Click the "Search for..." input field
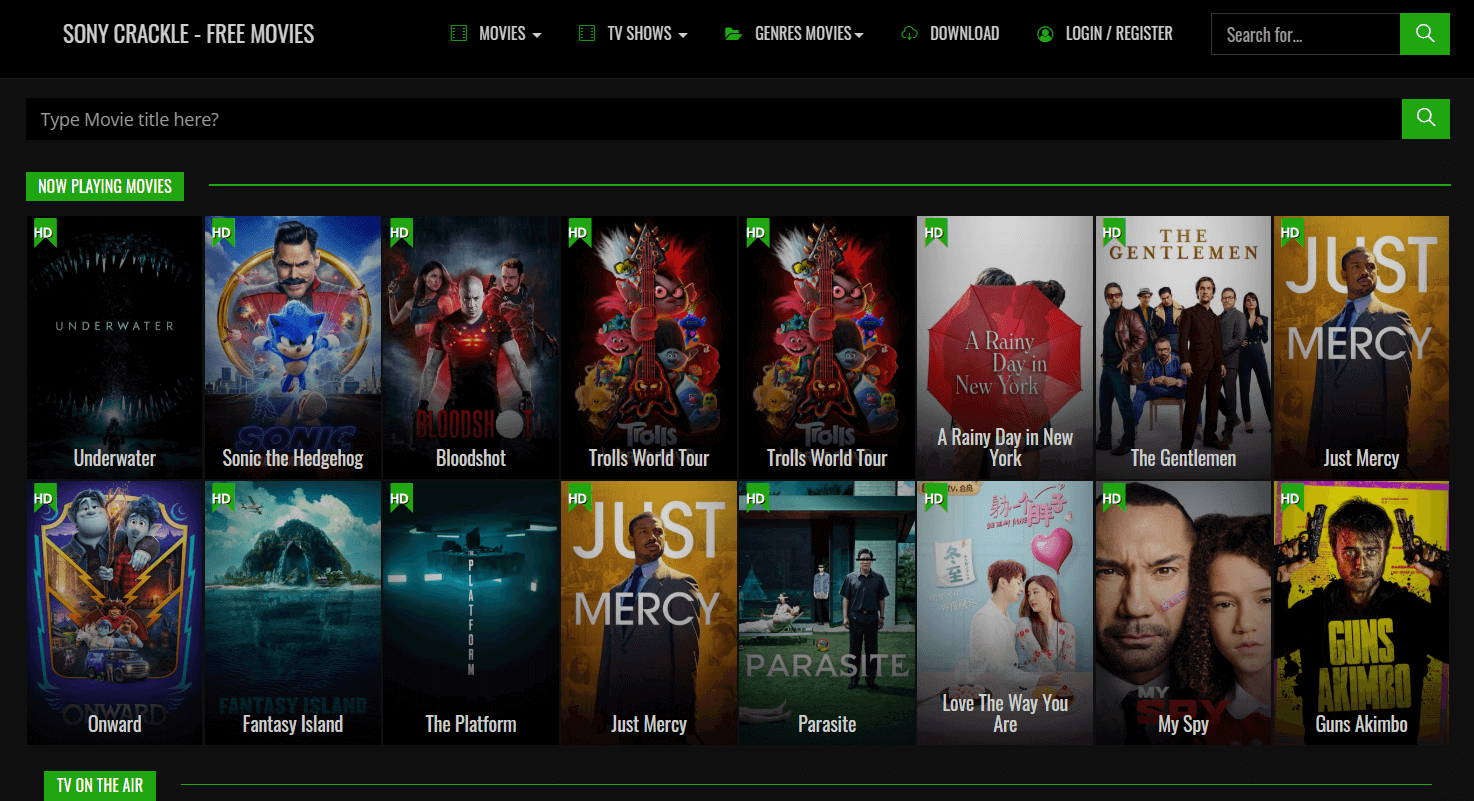 (1306, 34)
